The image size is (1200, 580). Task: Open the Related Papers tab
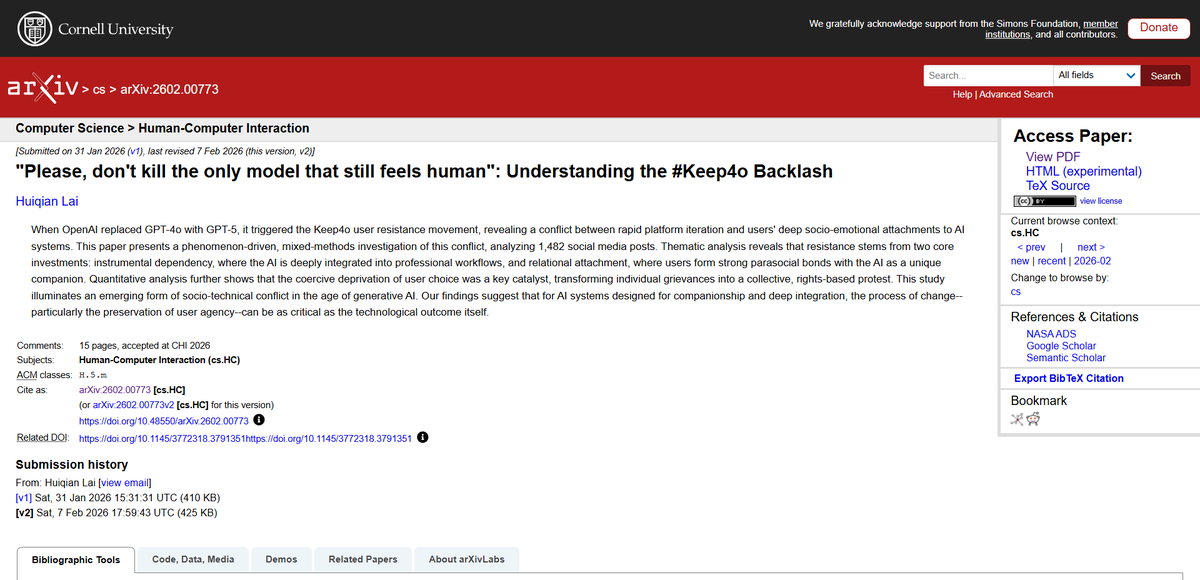[363, 559]
